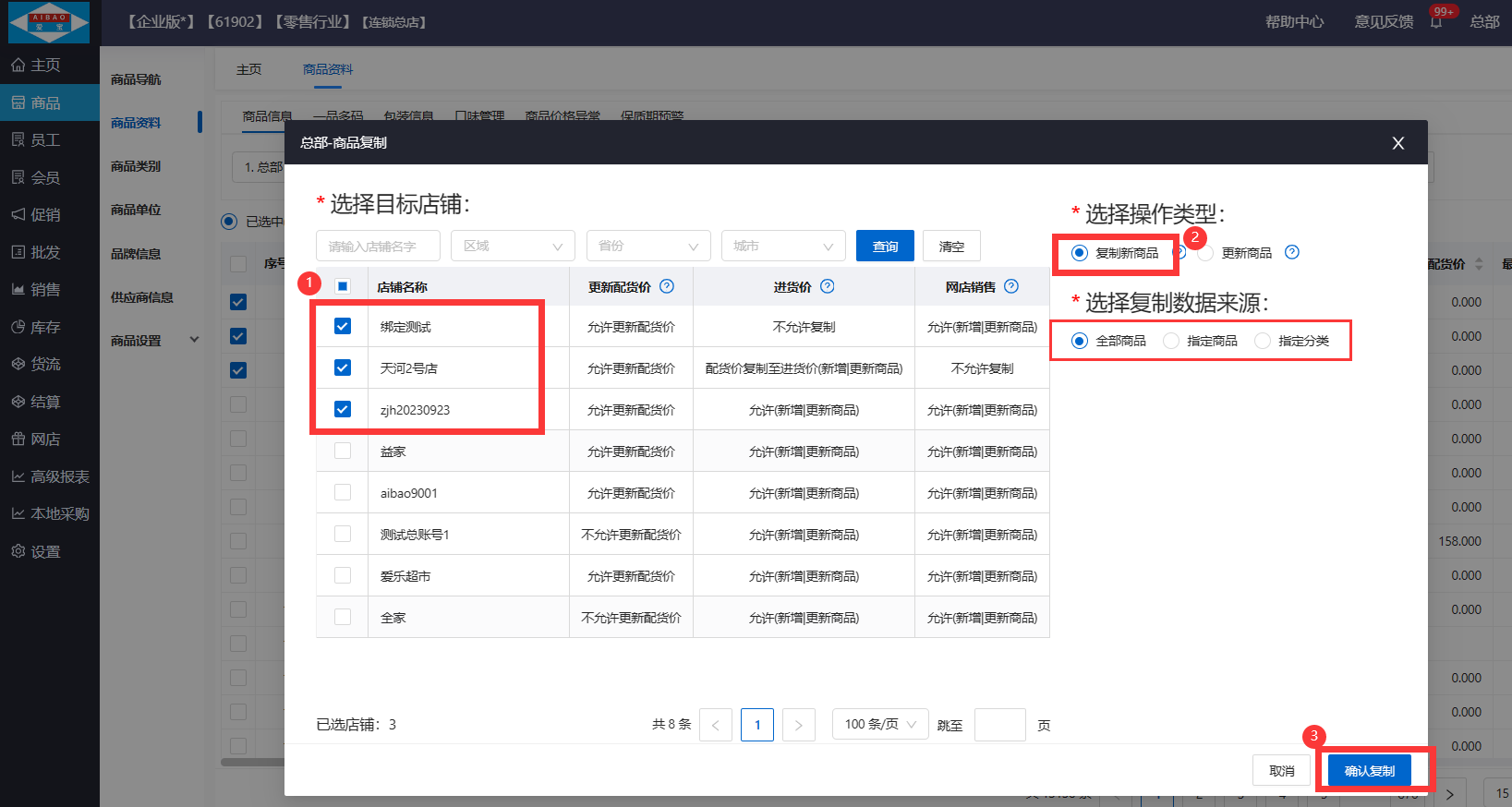Viewport: 1512px width, 807px height.
Task: Open 员工 module in sidebar
Action: [x=50, y=139]
